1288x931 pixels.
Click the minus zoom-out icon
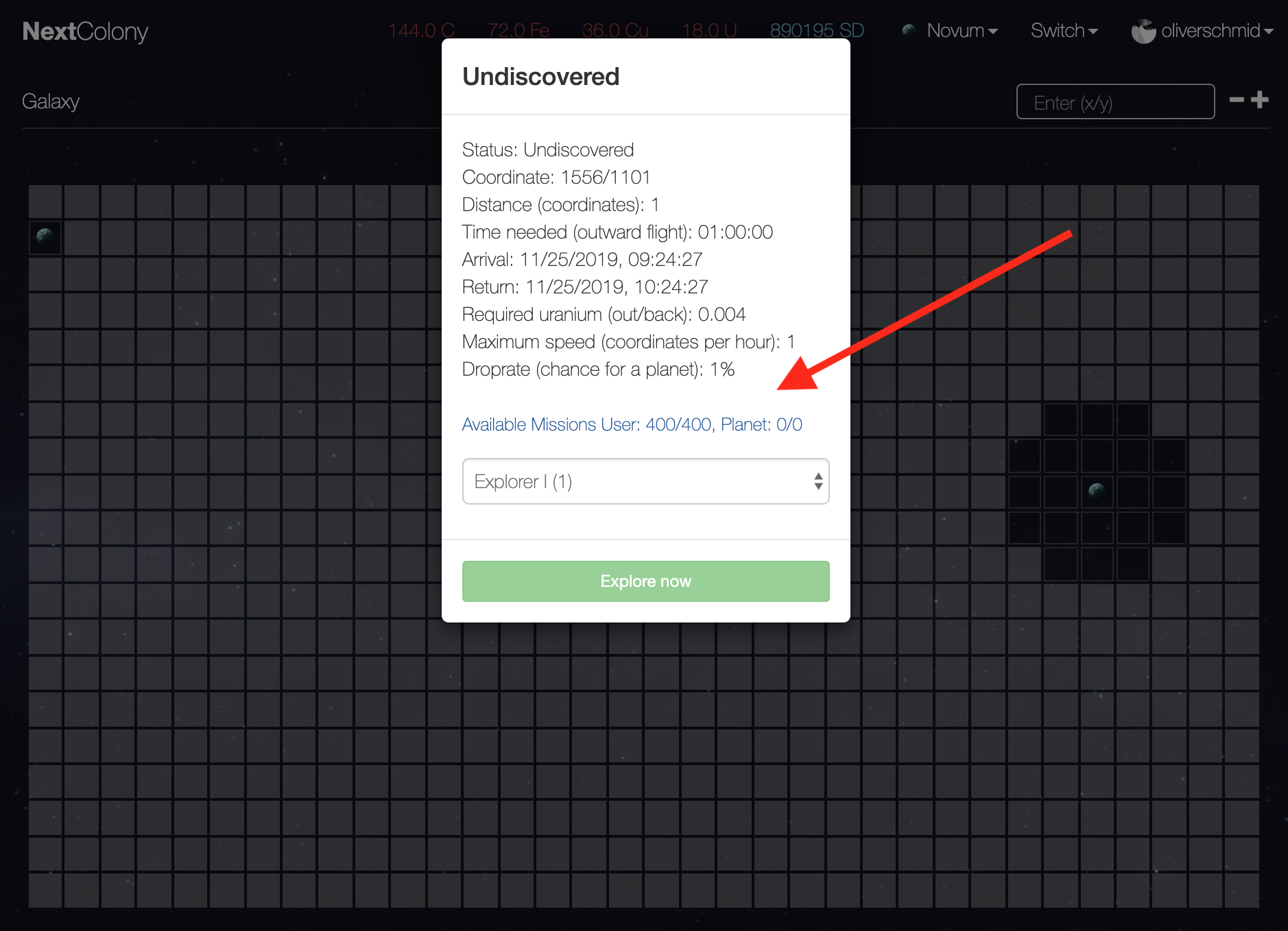(x=1237, y=100)
